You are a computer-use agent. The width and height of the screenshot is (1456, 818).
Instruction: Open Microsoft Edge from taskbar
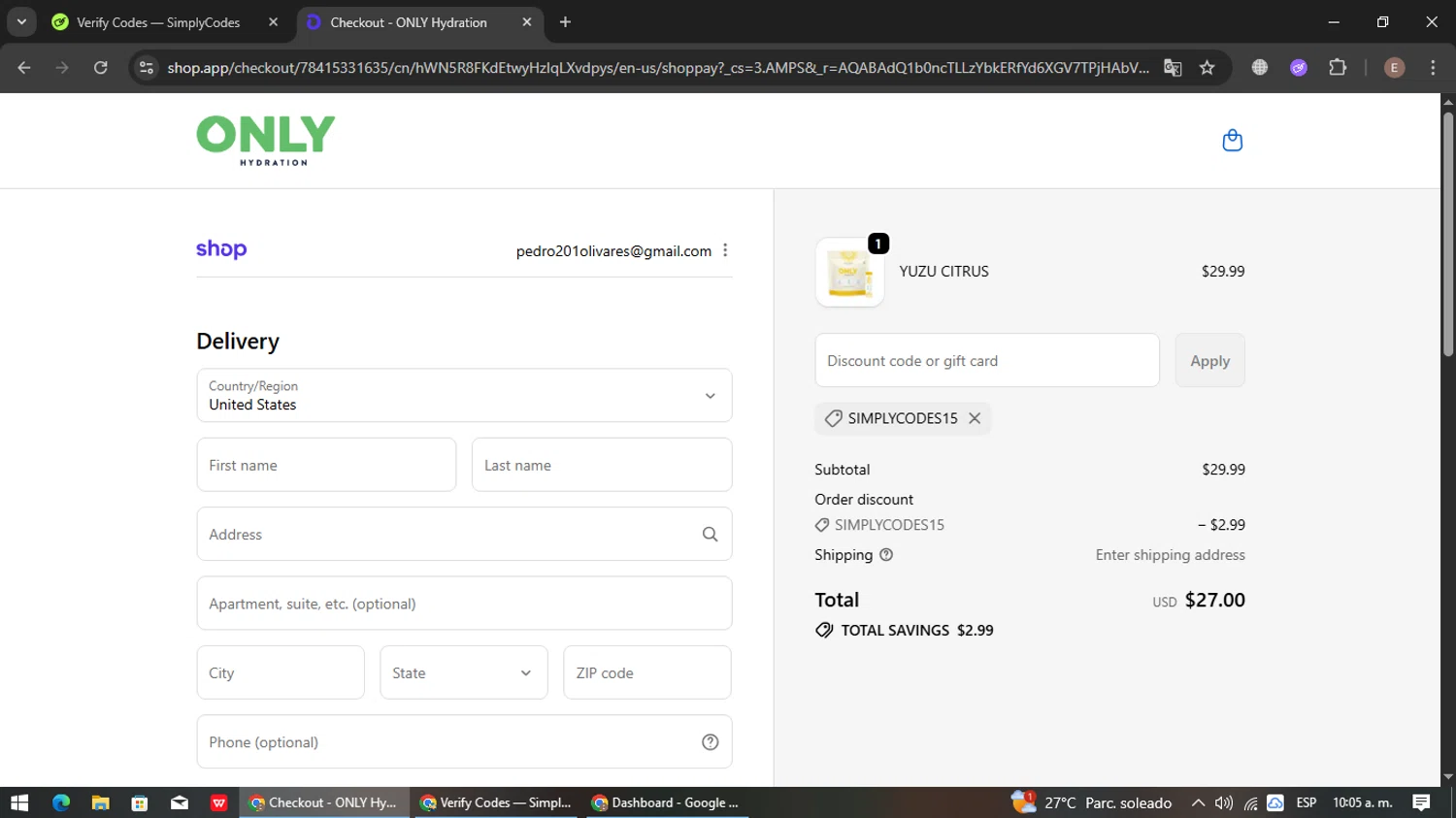click(x=61, y=802)
